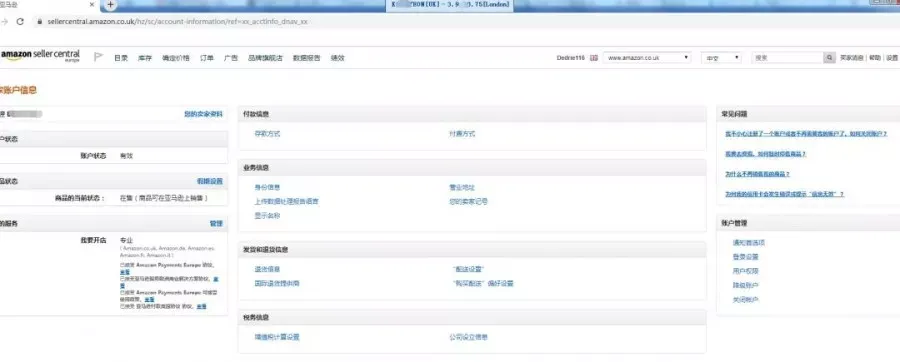Viewport: 900px width, 362px height.
Task: Open “购买配送”偏好设置 link
Action: click(x=483, y=283)
